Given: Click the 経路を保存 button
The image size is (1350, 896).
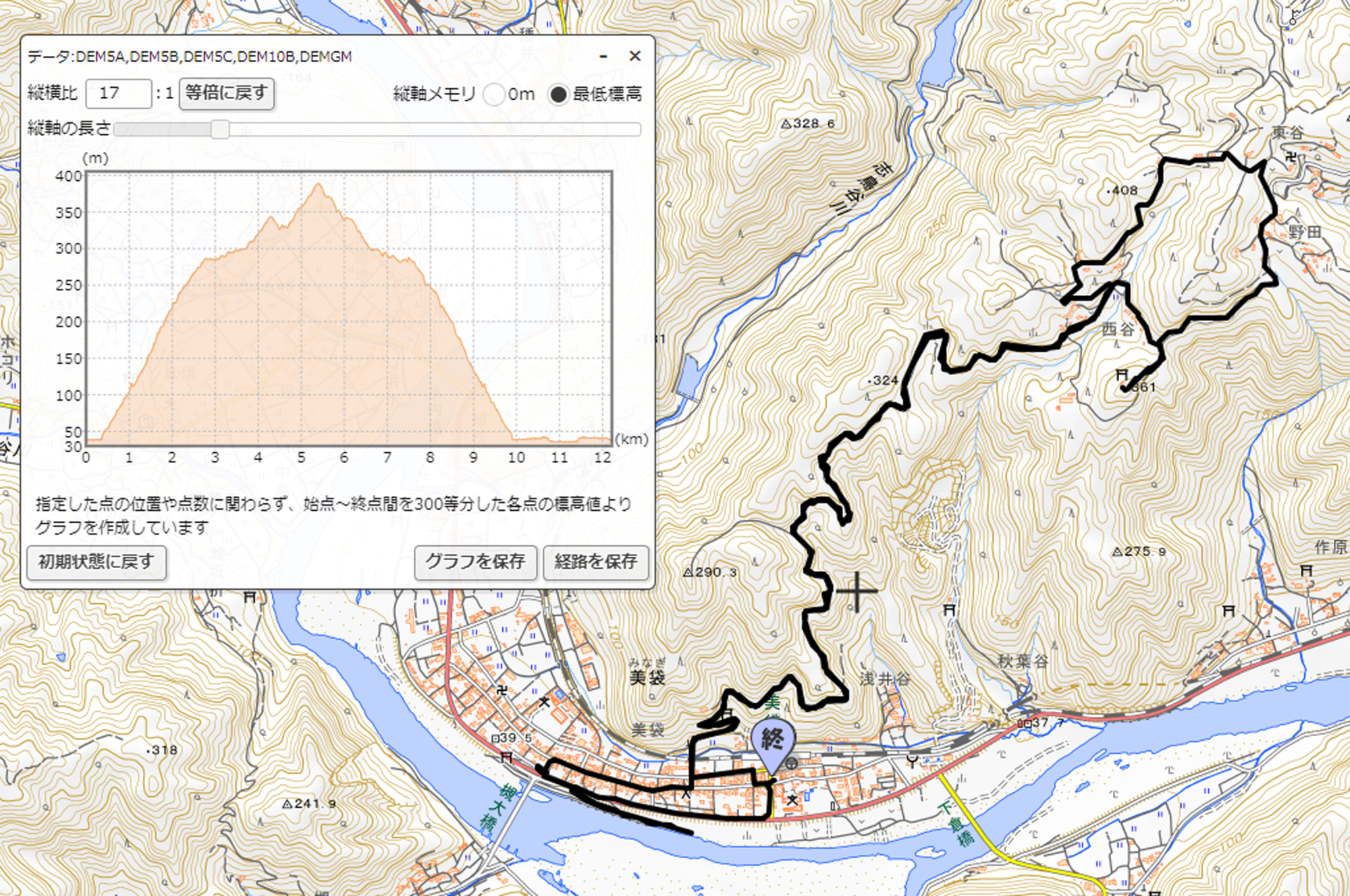Looking at the screenshot, I should (x=596, y=562).
